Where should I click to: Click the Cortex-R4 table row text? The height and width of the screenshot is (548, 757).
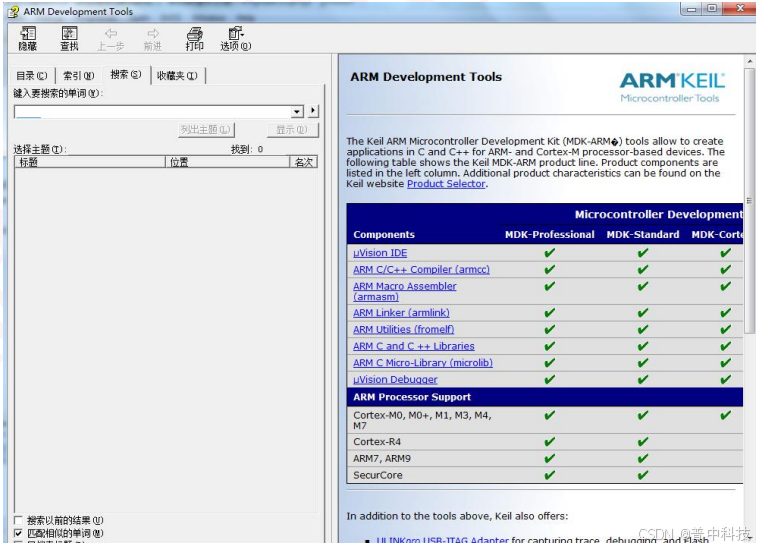(x=377, y=442)
